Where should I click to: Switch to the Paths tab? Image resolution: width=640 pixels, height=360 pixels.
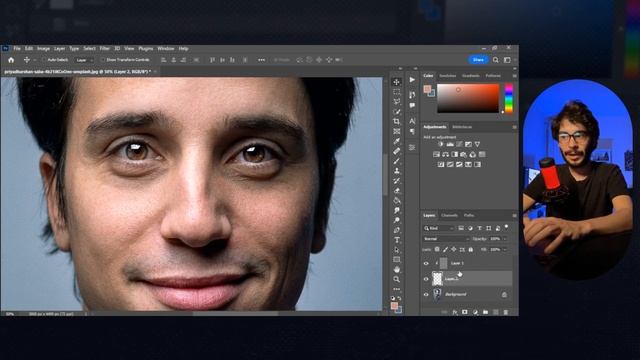(469, 216)
